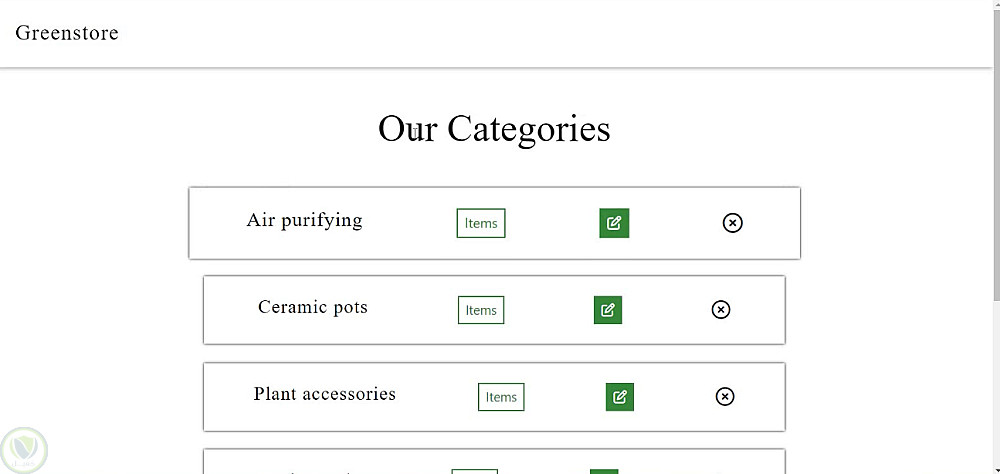The width and height of the screenshot is (1000, 474).
Task: Click the green edit icon in the cut-off fourth row
Action: (x=604, y=471)
